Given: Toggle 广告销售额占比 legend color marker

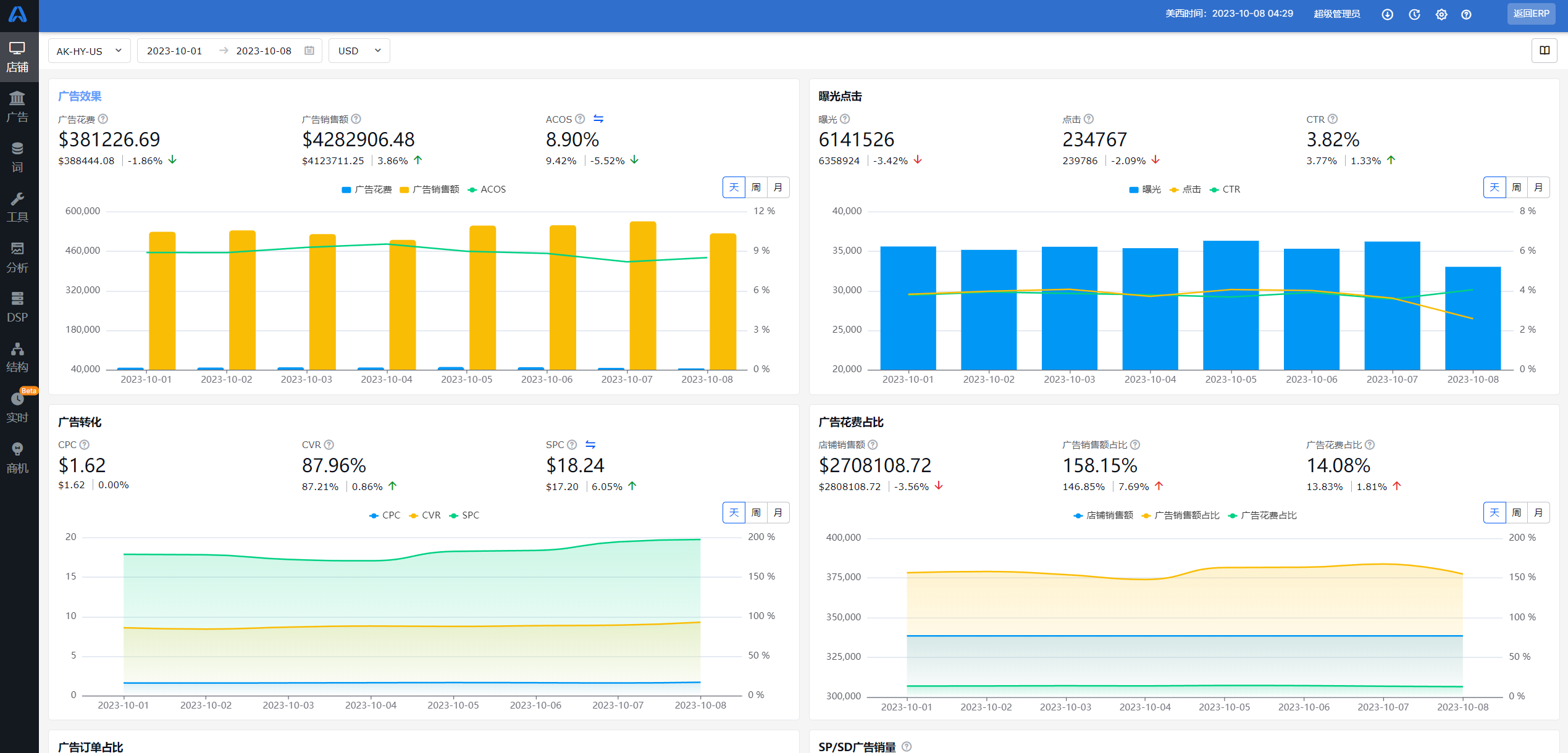Looking at the screenshot, I should click(x=1146, y=515).
